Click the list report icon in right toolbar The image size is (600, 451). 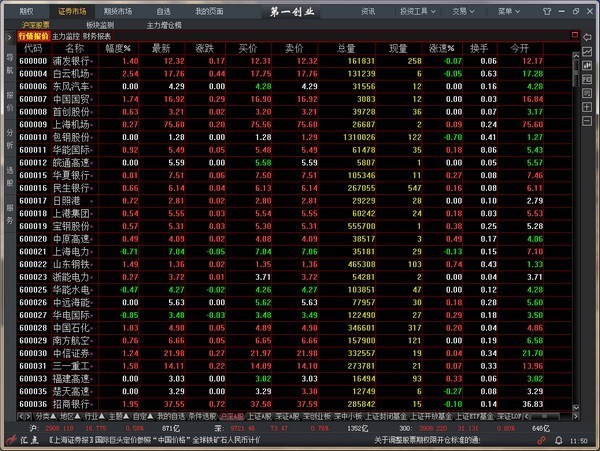pyautogui.click(x=587, y=93)
